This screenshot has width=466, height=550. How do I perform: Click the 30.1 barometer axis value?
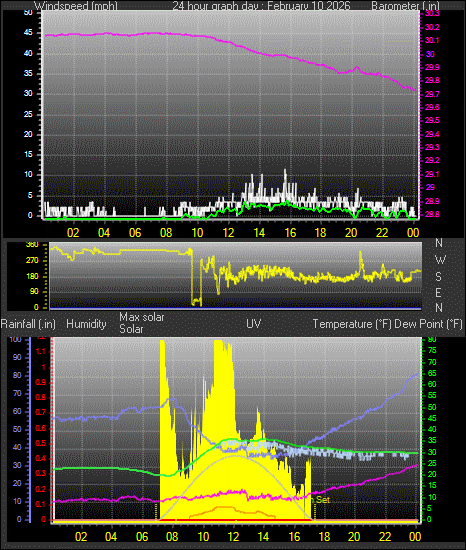click(432, 40)
